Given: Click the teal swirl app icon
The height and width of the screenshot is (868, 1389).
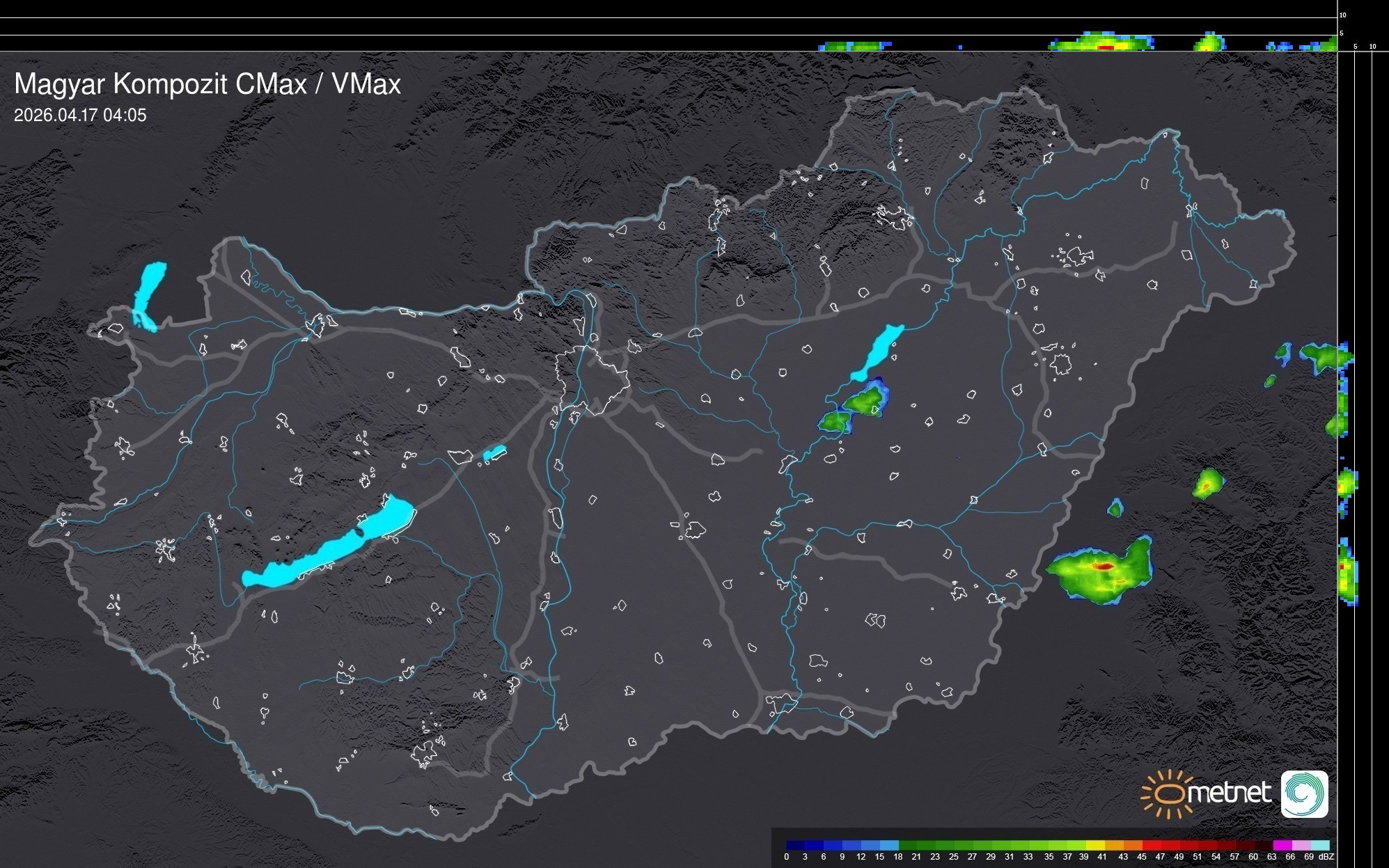Looking at the screenshot, I should pyautogui.click(x=1304, y=794).
